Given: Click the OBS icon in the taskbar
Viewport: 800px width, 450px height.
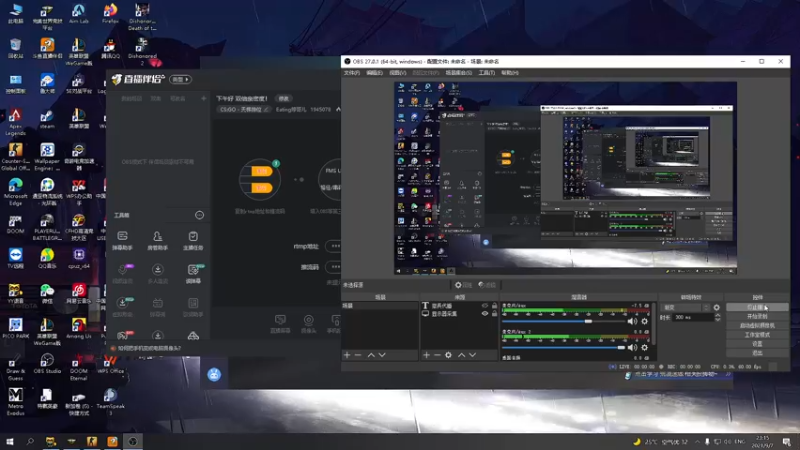Looking at the screenshot, I should coord(133,441).
